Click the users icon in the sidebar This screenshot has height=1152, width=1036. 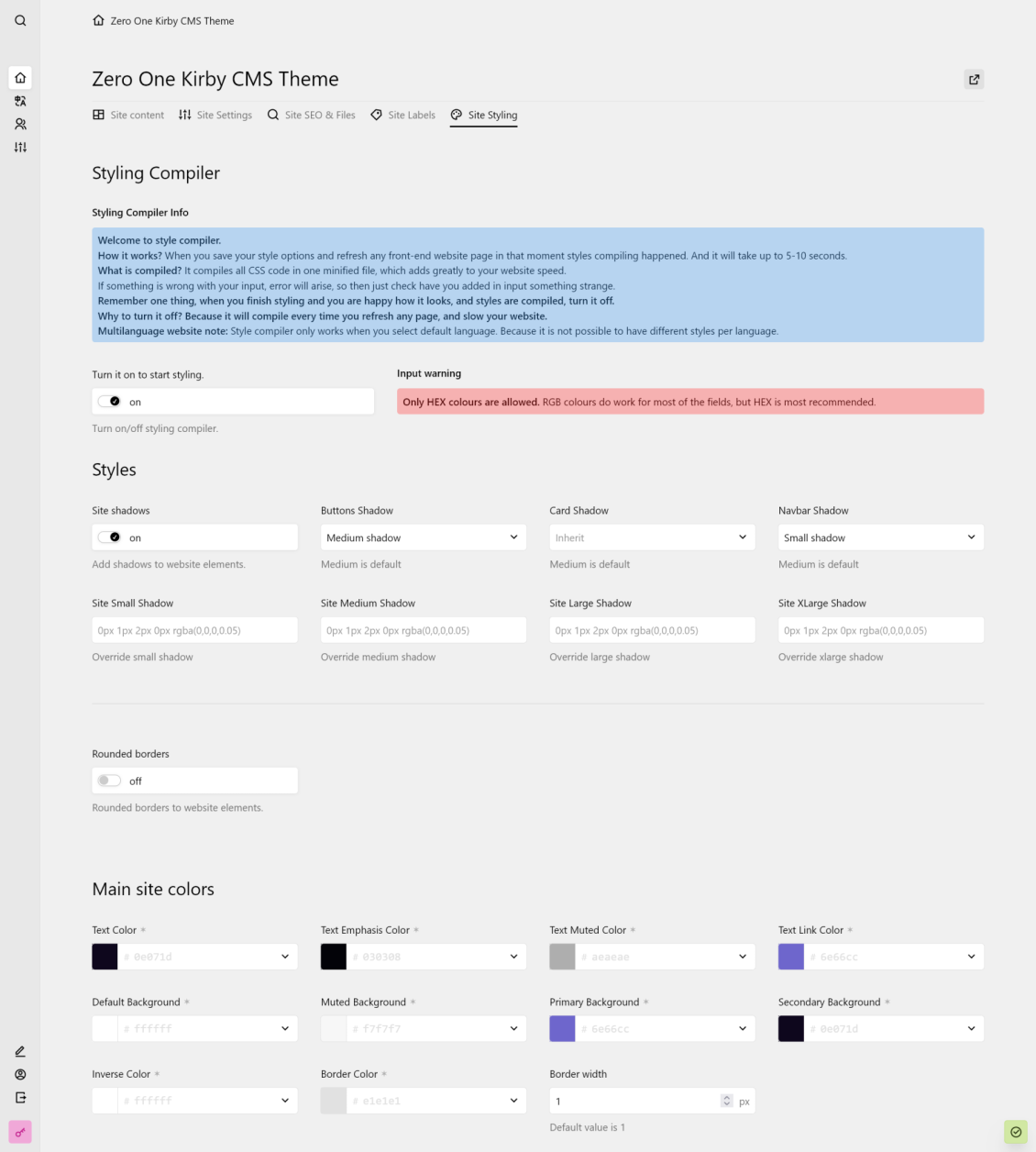(20, 124)
